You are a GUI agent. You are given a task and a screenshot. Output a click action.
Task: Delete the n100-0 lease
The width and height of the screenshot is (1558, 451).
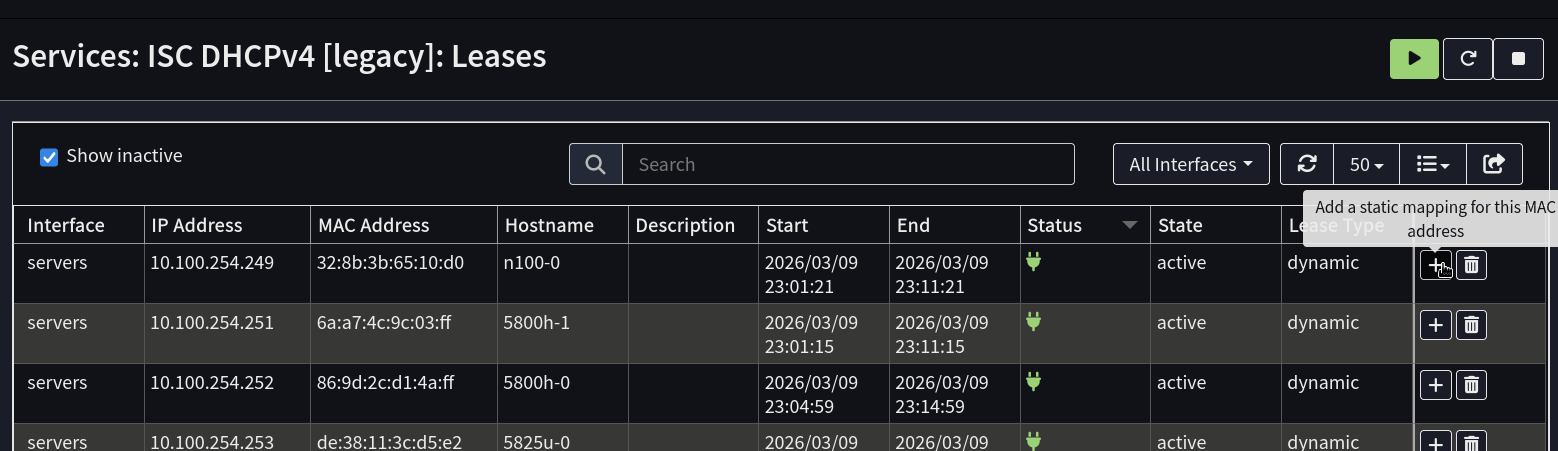tap(1471, 265)
